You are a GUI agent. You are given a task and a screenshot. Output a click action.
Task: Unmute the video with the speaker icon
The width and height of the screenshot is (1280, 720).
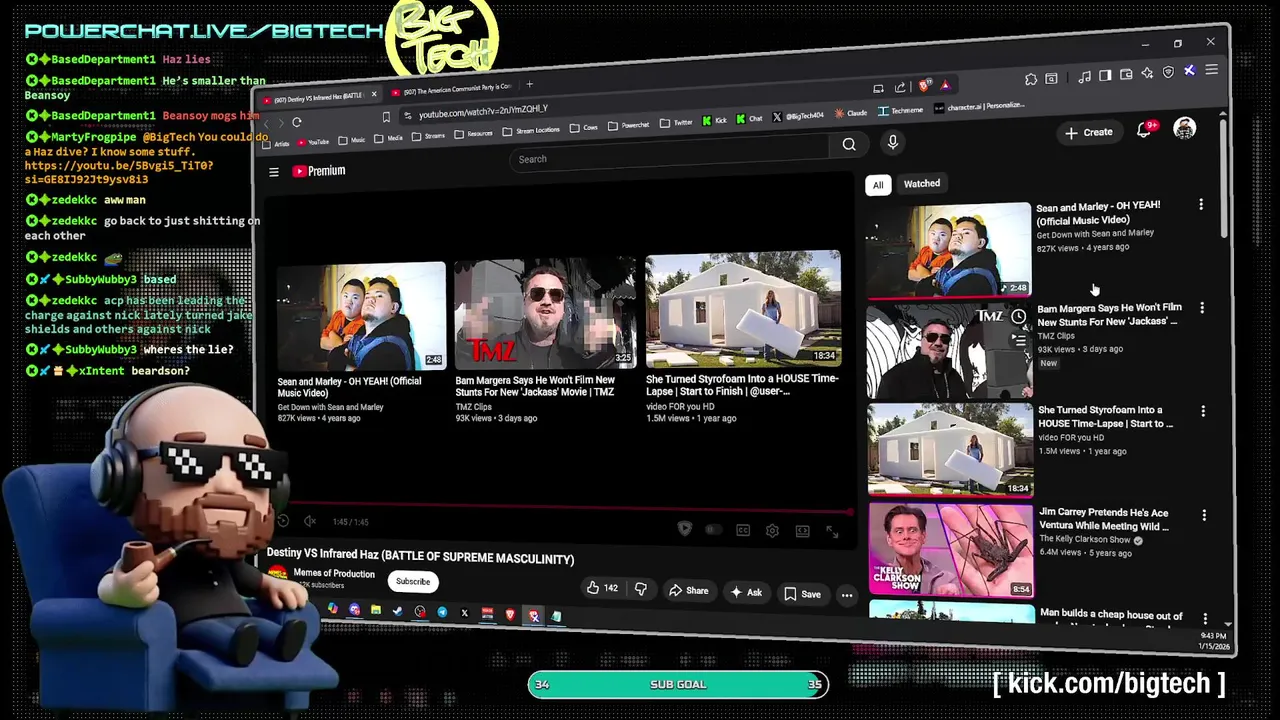[x=310, y=521]
